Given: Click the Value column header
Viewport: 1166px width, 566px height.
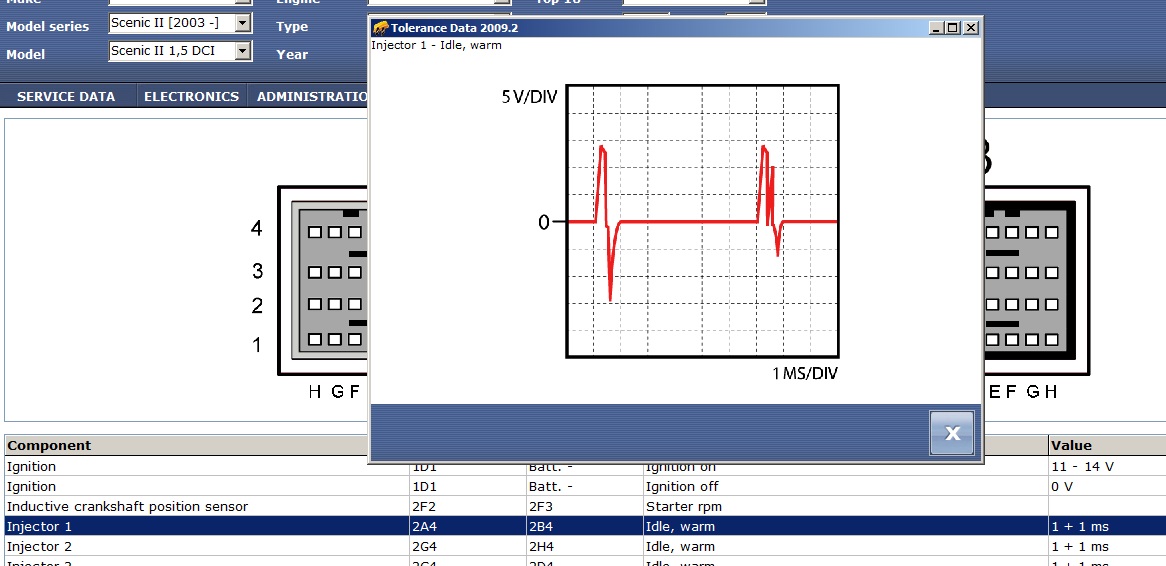Looking at the screenshot, I should pyautogui.click(x=1107, y=445).
